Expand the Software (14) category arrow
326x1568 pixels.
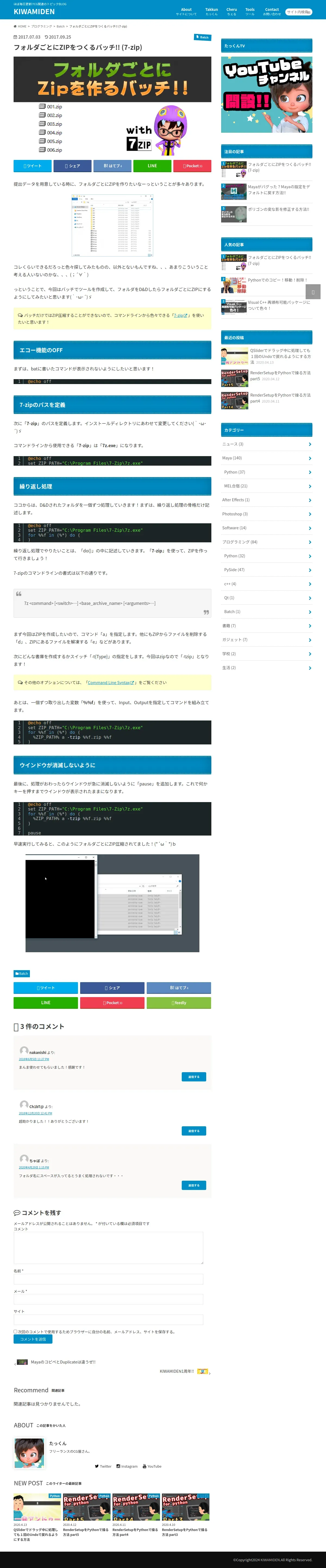(x=310, y=528)
